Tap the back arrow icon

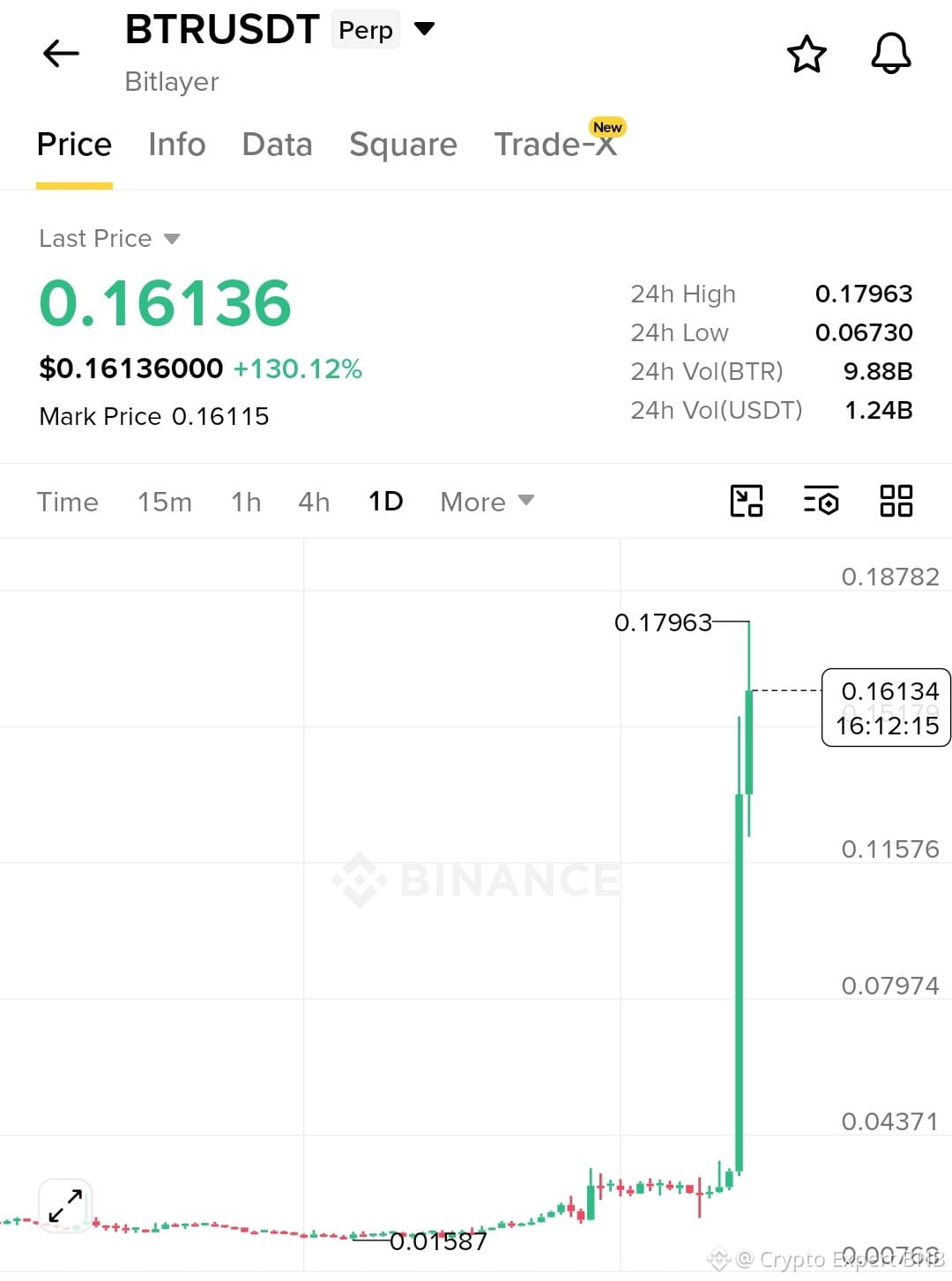click(x=61, y=54)
